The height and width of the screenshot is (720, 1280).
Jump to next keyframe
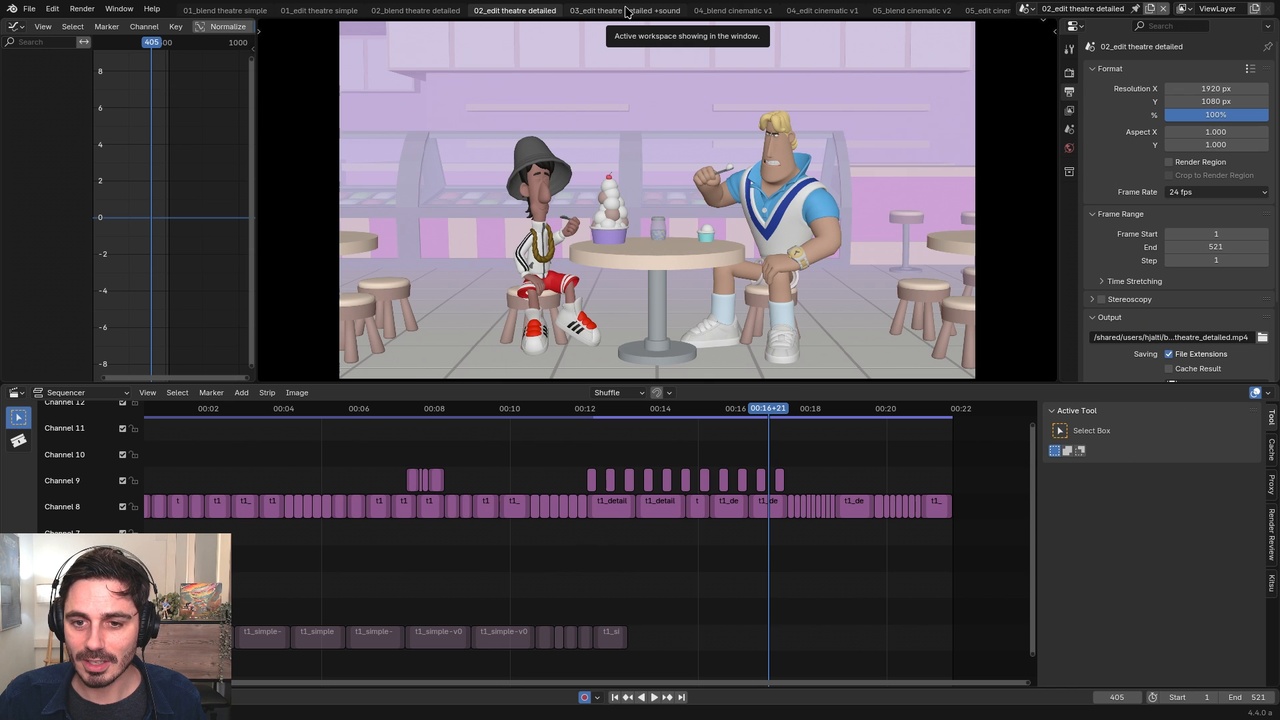(668, 697)
